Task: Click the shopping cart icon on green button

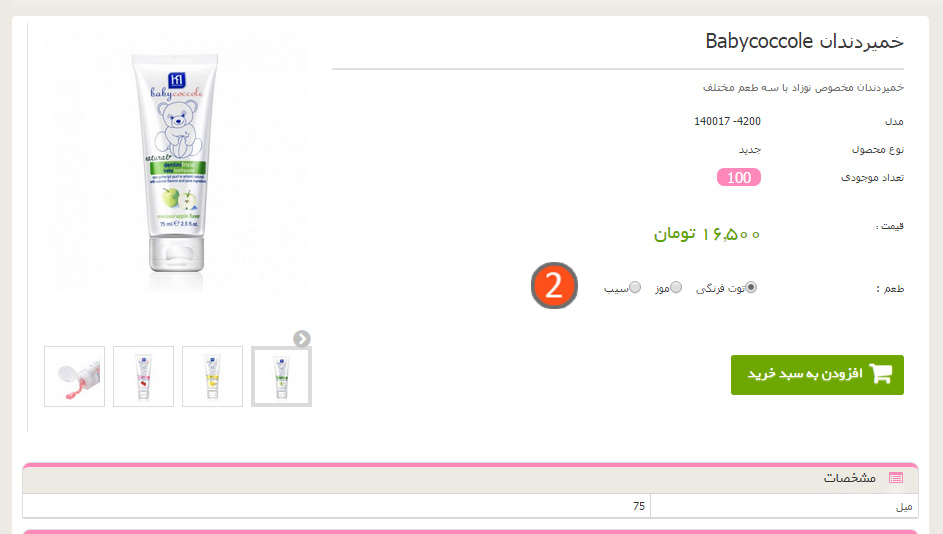Action: pos(880,374)
